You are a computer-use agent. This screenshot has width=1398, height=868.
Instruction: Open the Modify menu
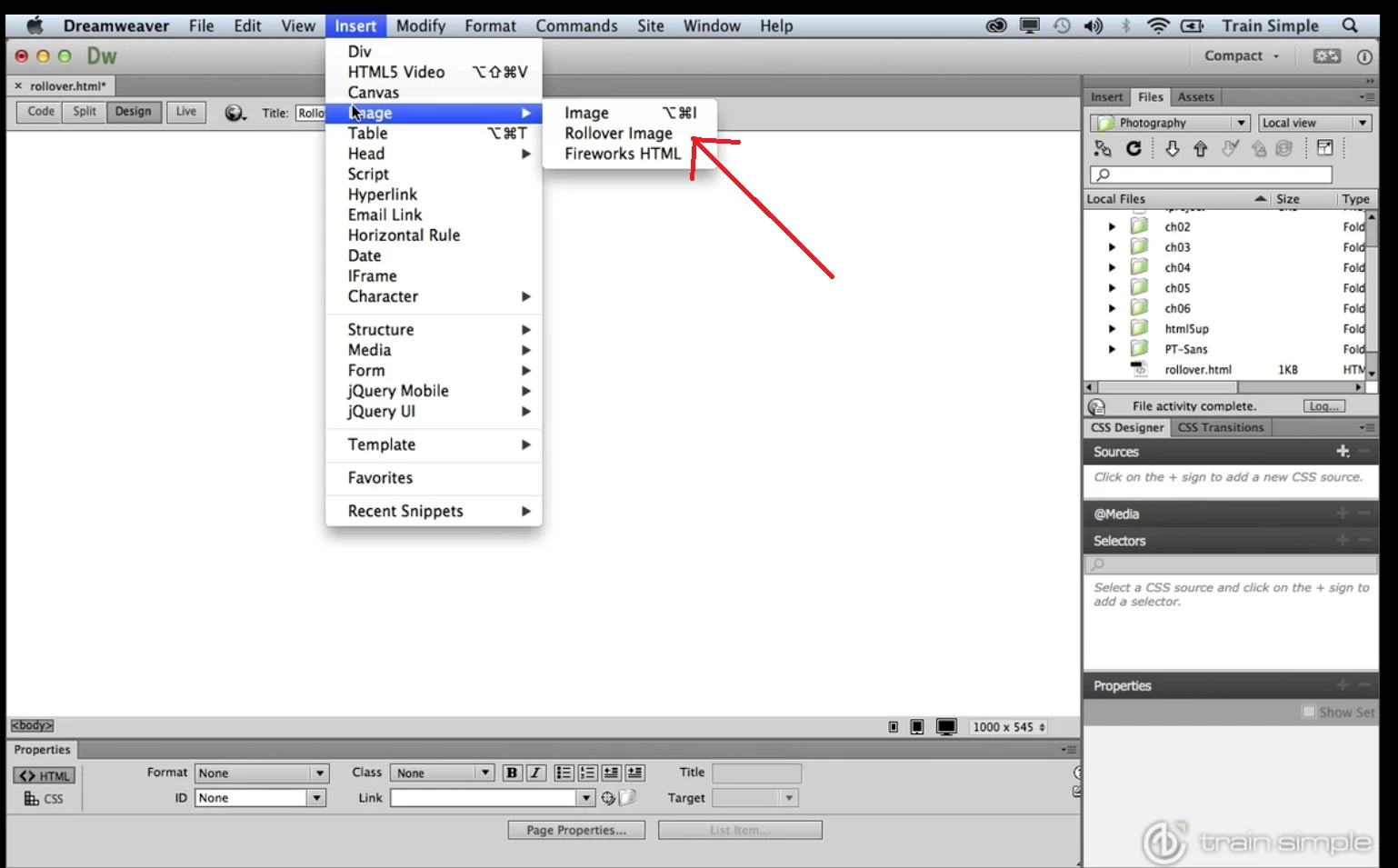tap(421, 26)
